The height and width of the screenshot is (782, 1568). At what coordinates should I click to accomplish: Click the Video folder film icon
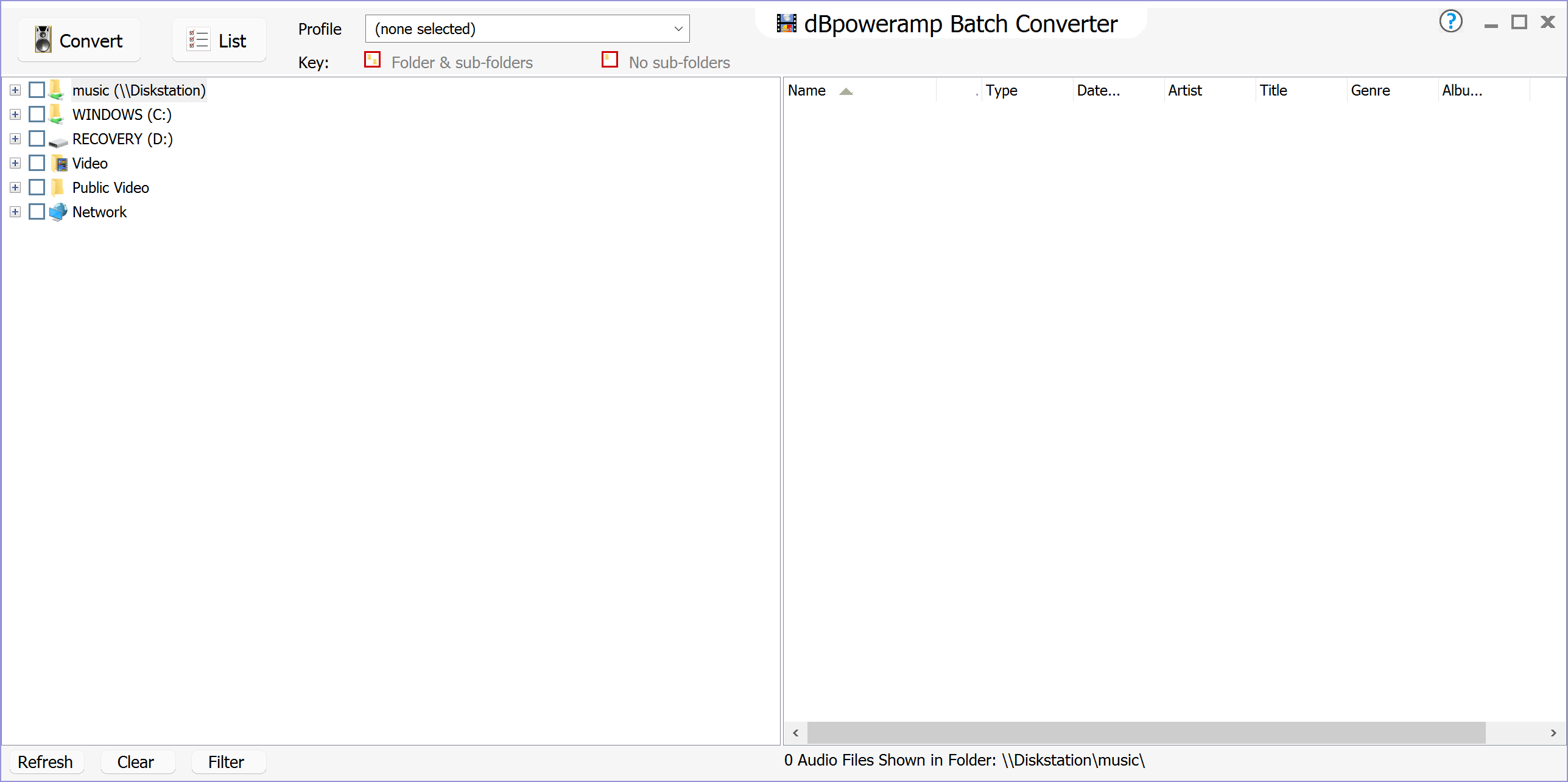[59, 163]
